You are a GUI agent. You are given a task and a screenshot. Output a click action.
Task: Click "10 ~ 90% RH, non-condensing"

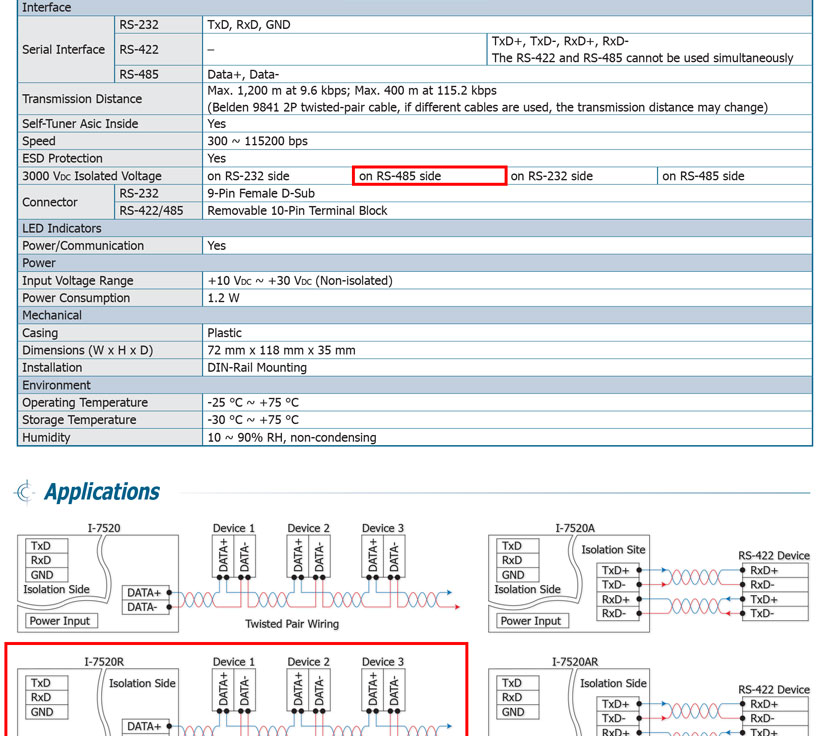tap(292, 437)
